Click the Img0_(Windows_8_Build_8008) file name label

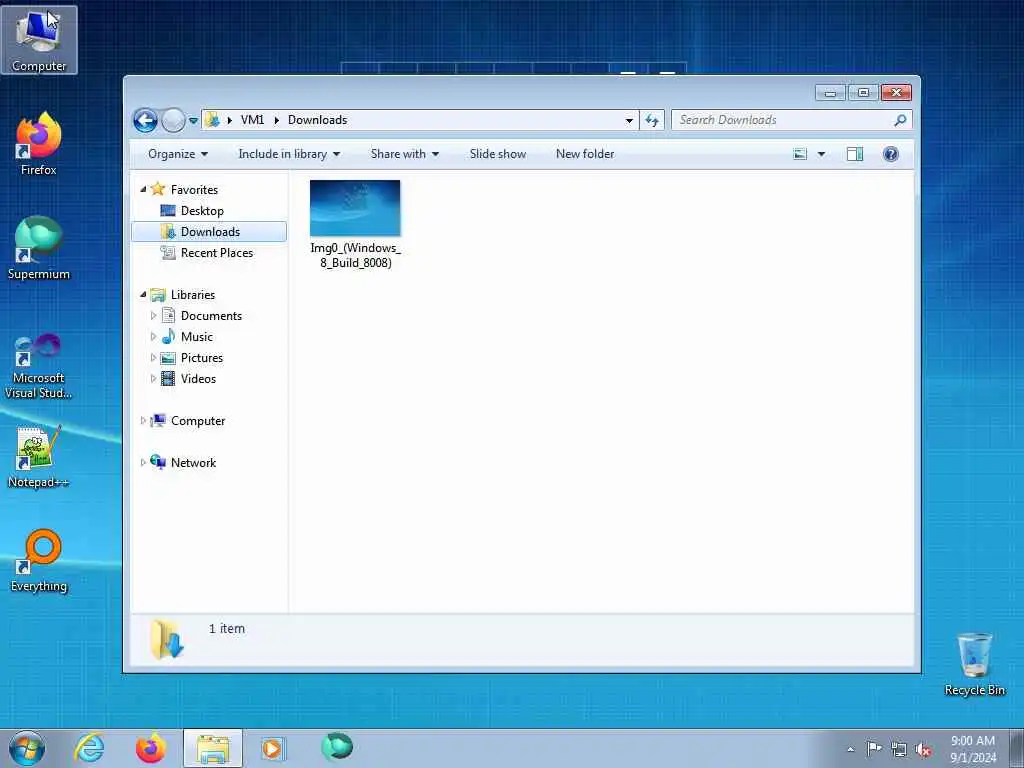click(355, 255)
